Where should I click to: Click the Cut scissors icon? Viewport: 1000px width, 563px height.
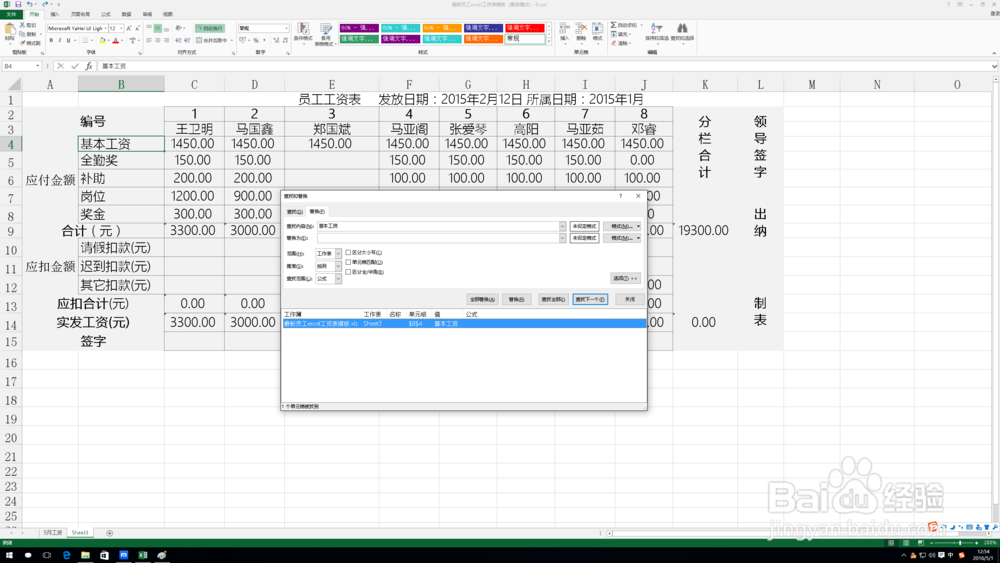(x=22, y=25)
